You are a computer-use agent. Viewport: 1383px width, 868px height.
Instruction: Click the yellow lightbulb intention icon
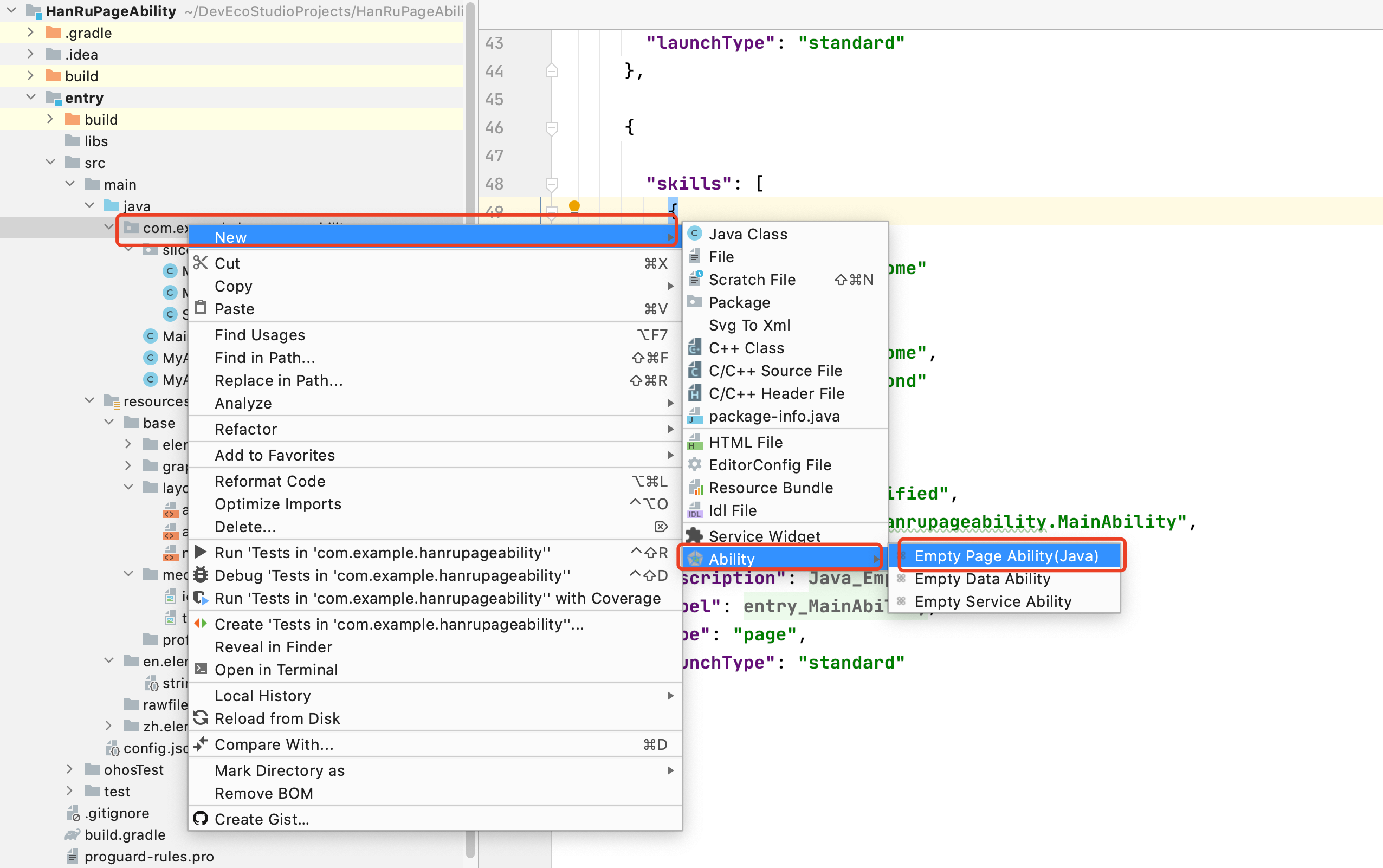[573, 206]
